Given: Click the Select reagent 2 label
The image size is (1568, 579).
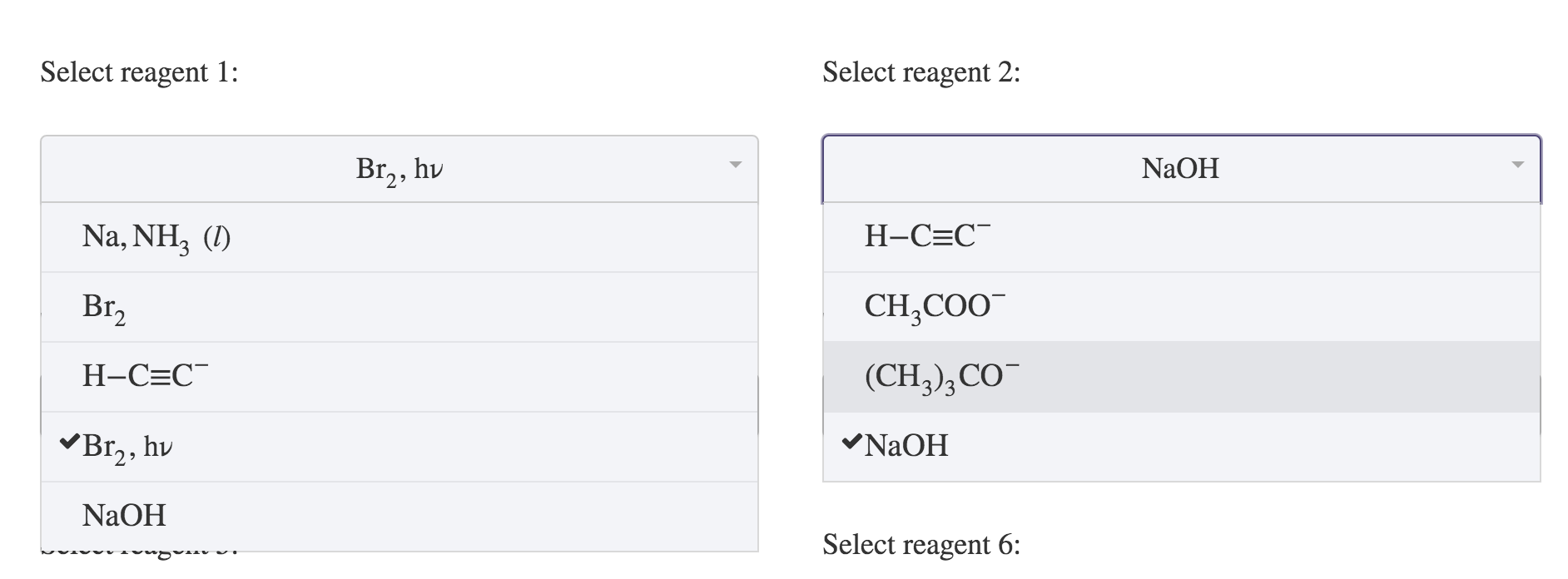Looking at the screenshot, I should [920, 73].
